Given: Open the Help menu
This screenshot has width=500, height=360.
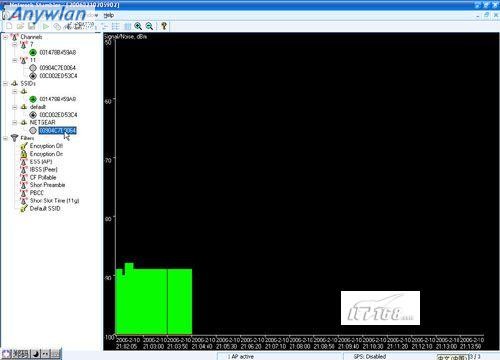Looking at the screenshot, I should point(108,15).
